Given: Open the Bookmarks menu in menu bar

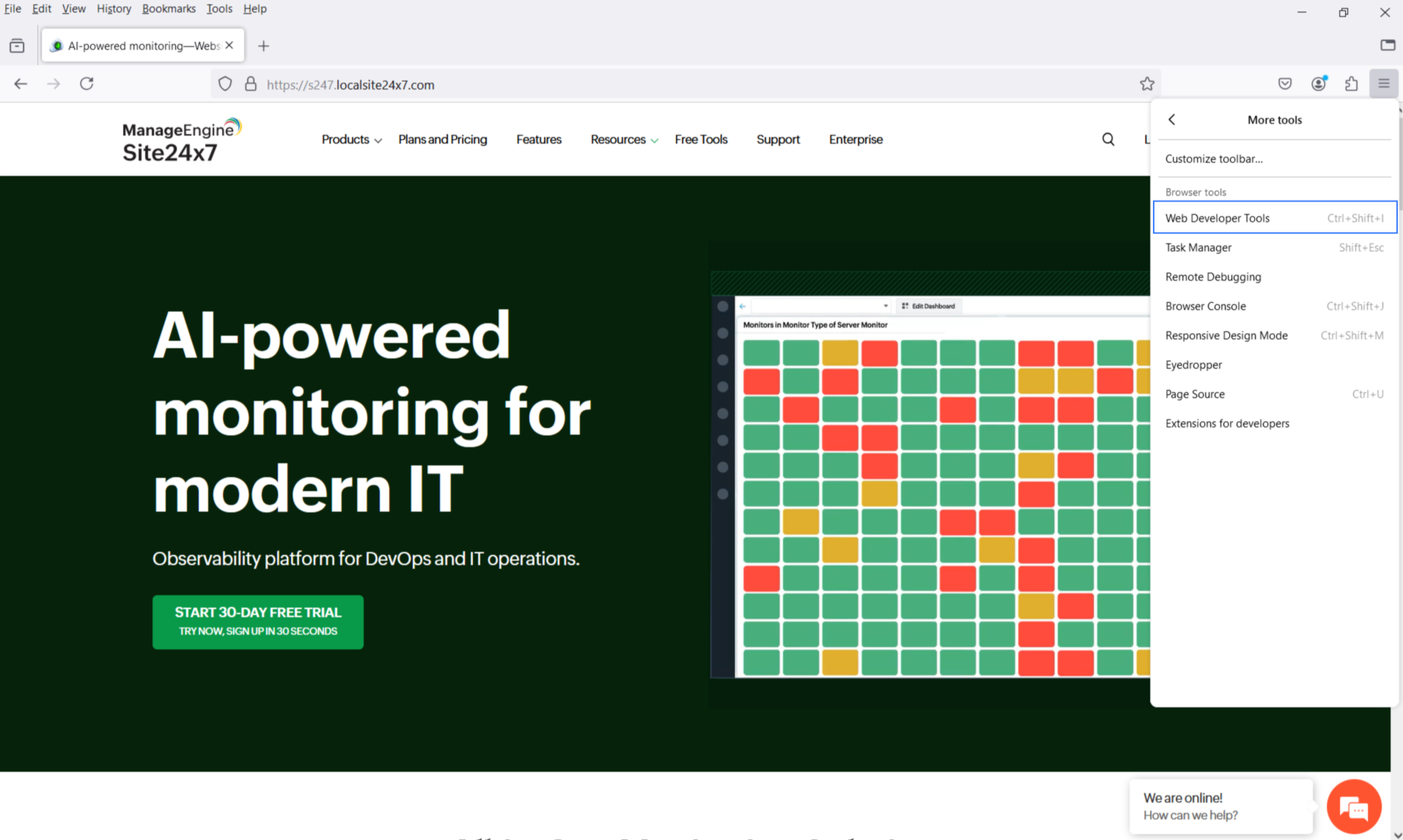Looking at the screenshot, I should coord(169,9).
